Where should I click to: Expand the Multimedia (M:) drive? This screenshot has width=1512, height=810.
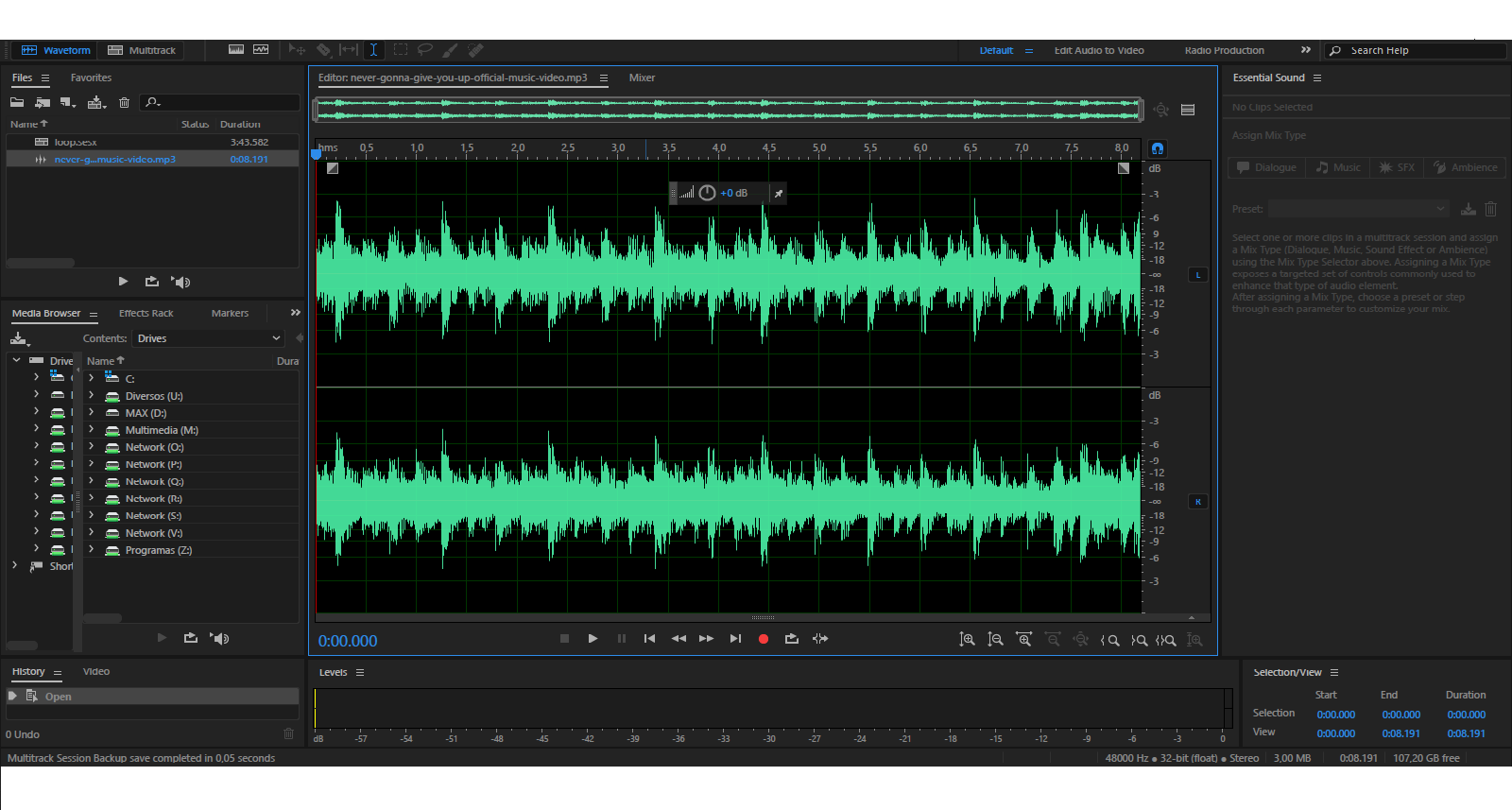coord(92,430)
